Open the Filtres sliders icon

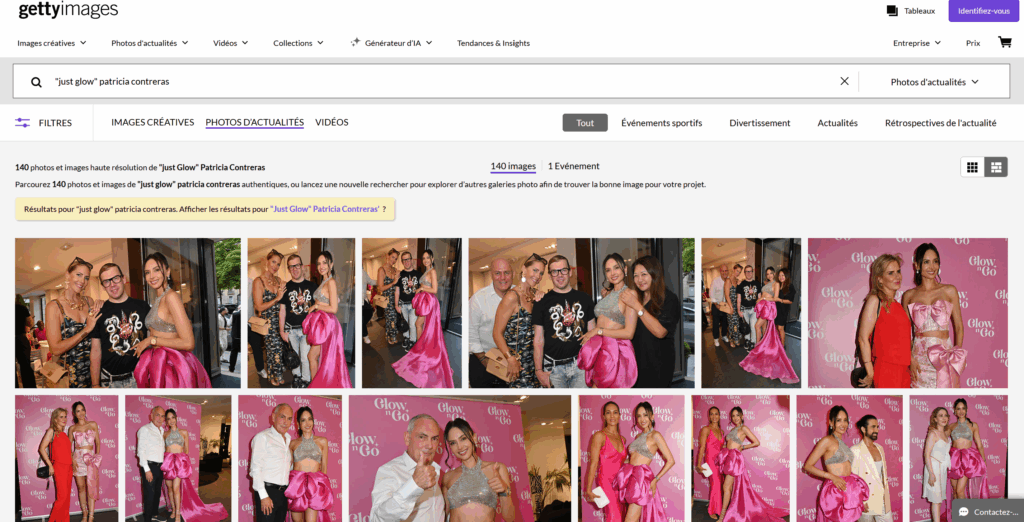click(x=23, y=123)
